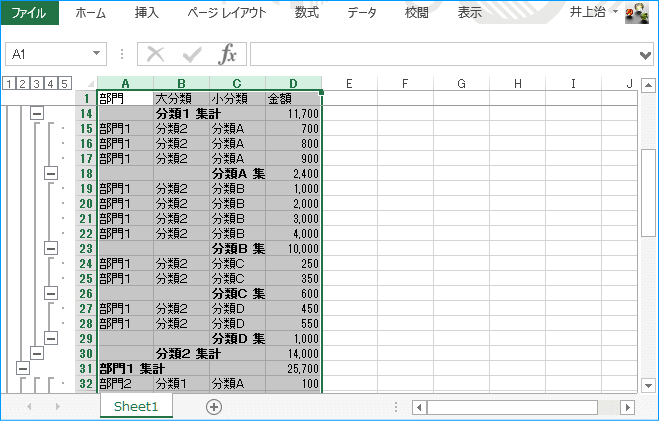Click the vertical scrollbar down arrow
Viewport: 659px width, 421px height.
648,385
